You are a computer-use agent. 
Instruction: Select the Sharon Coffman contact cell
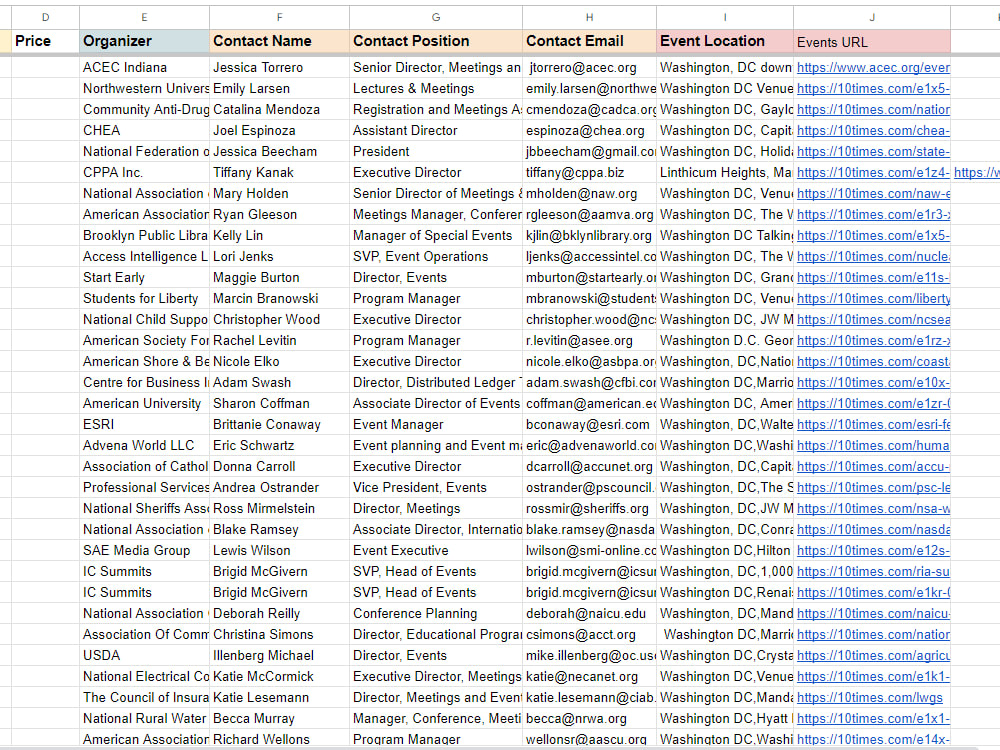[x=279, y=404]
